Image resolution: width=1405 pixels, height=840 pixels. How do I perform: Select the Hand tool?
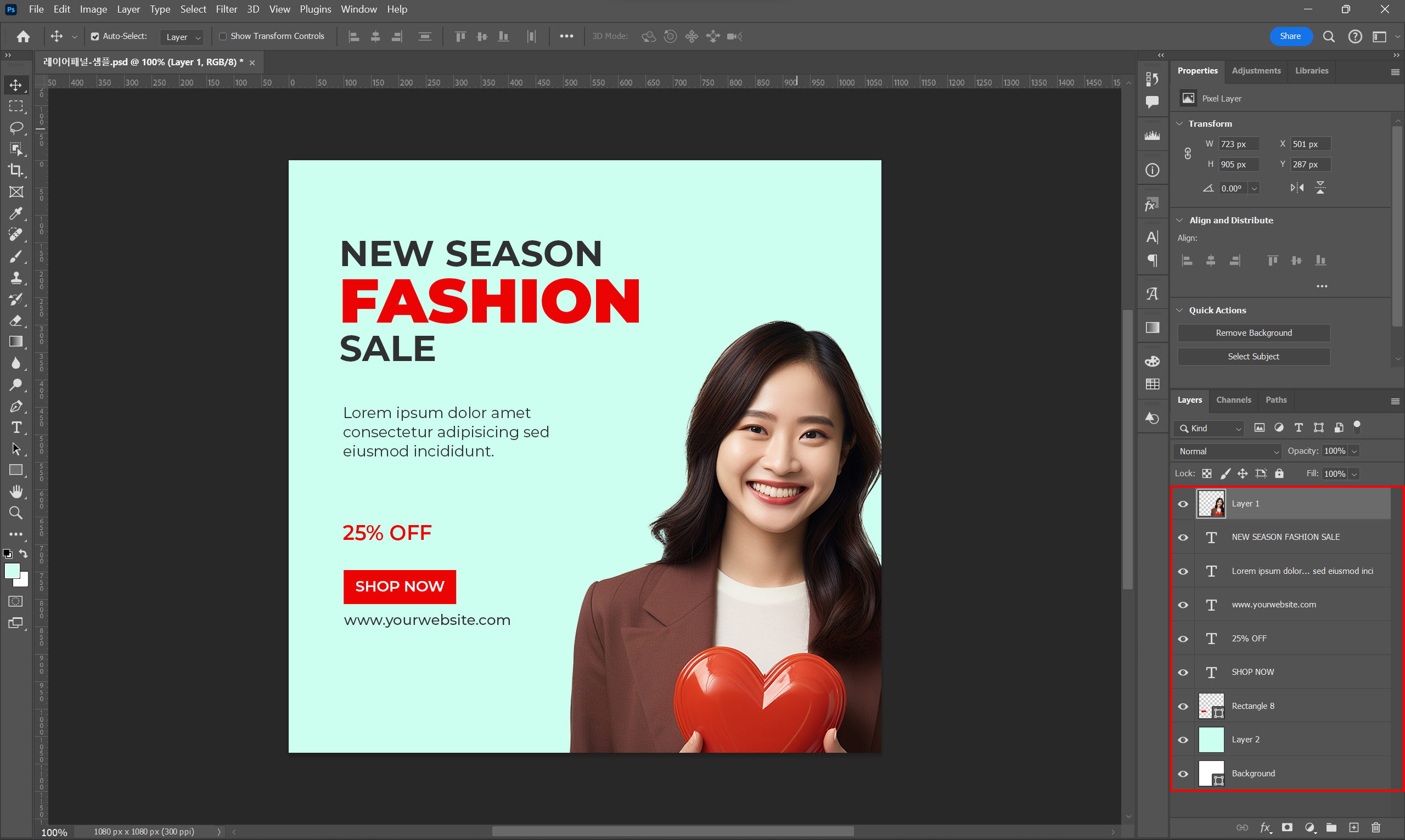point(16,491)
